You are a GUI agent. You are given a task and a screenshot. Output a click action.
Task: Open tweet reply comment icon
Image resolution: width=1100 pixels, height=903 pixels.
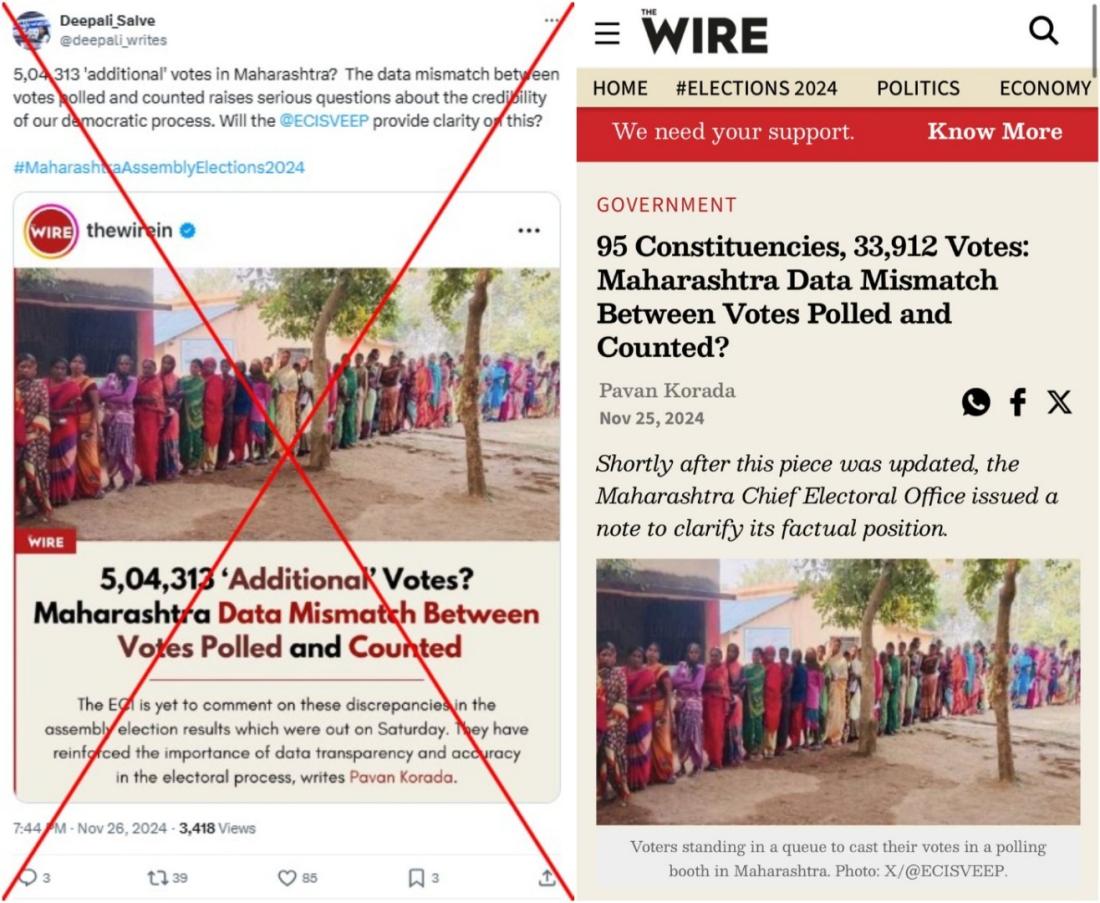point(28,877)
